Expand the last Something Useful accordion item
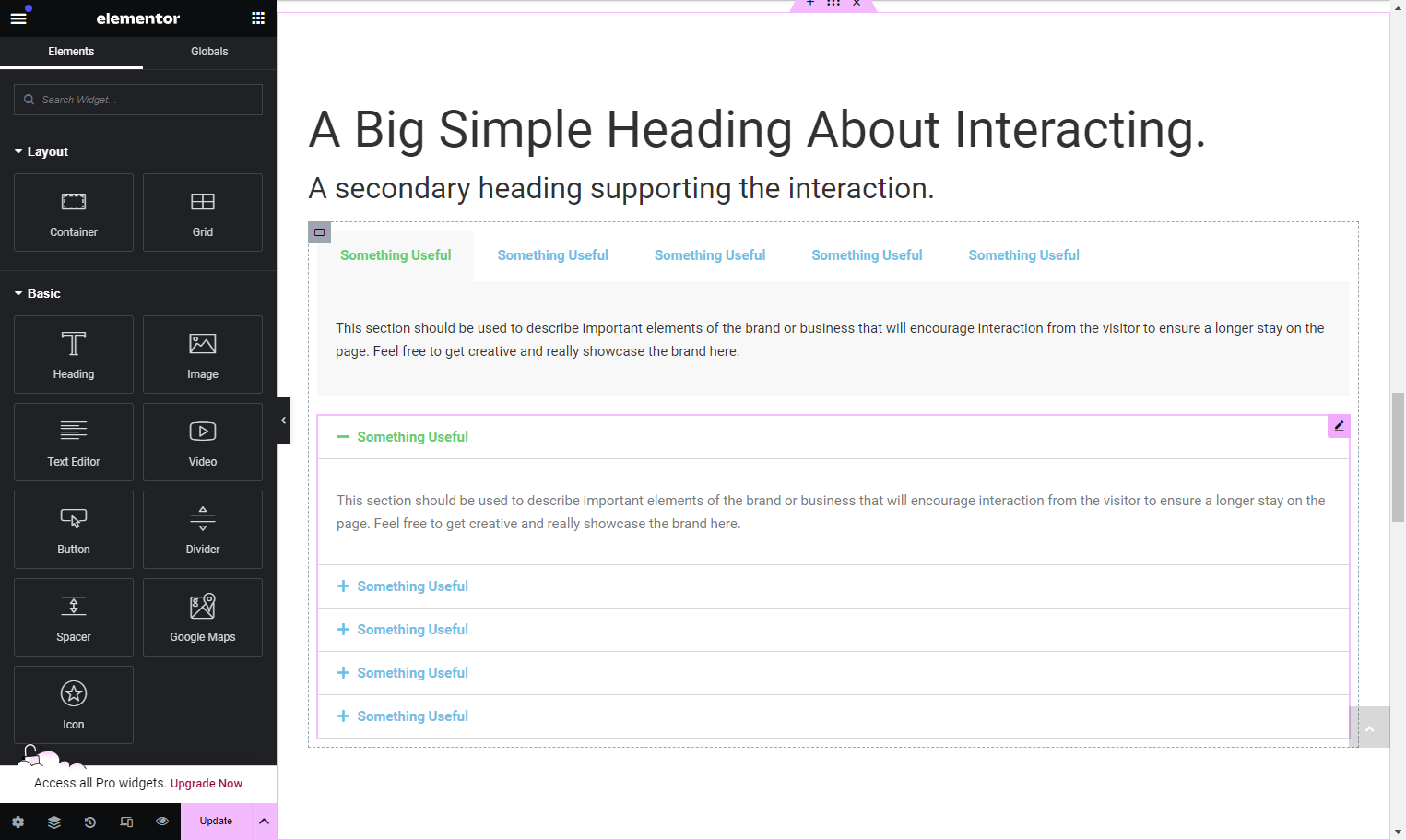 coord(833,716)
